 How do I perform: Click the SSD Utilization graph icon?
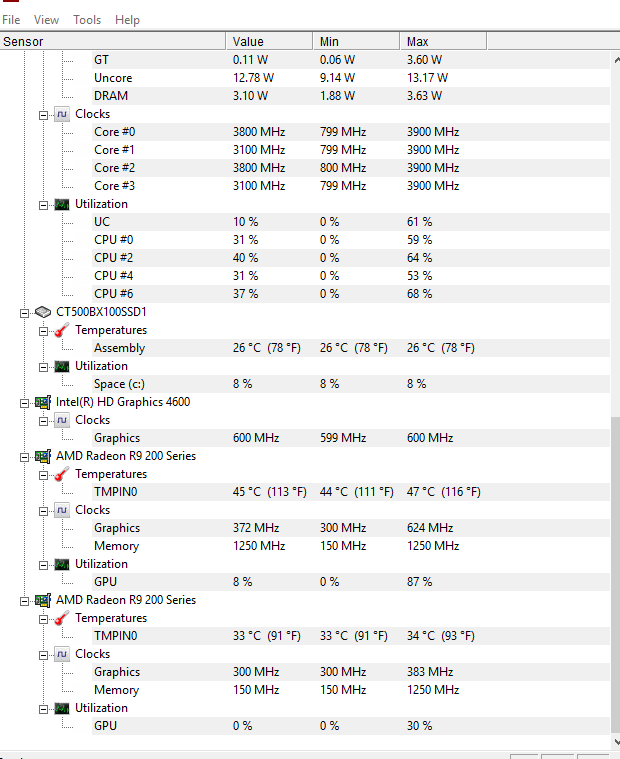[x=62, y=366]
